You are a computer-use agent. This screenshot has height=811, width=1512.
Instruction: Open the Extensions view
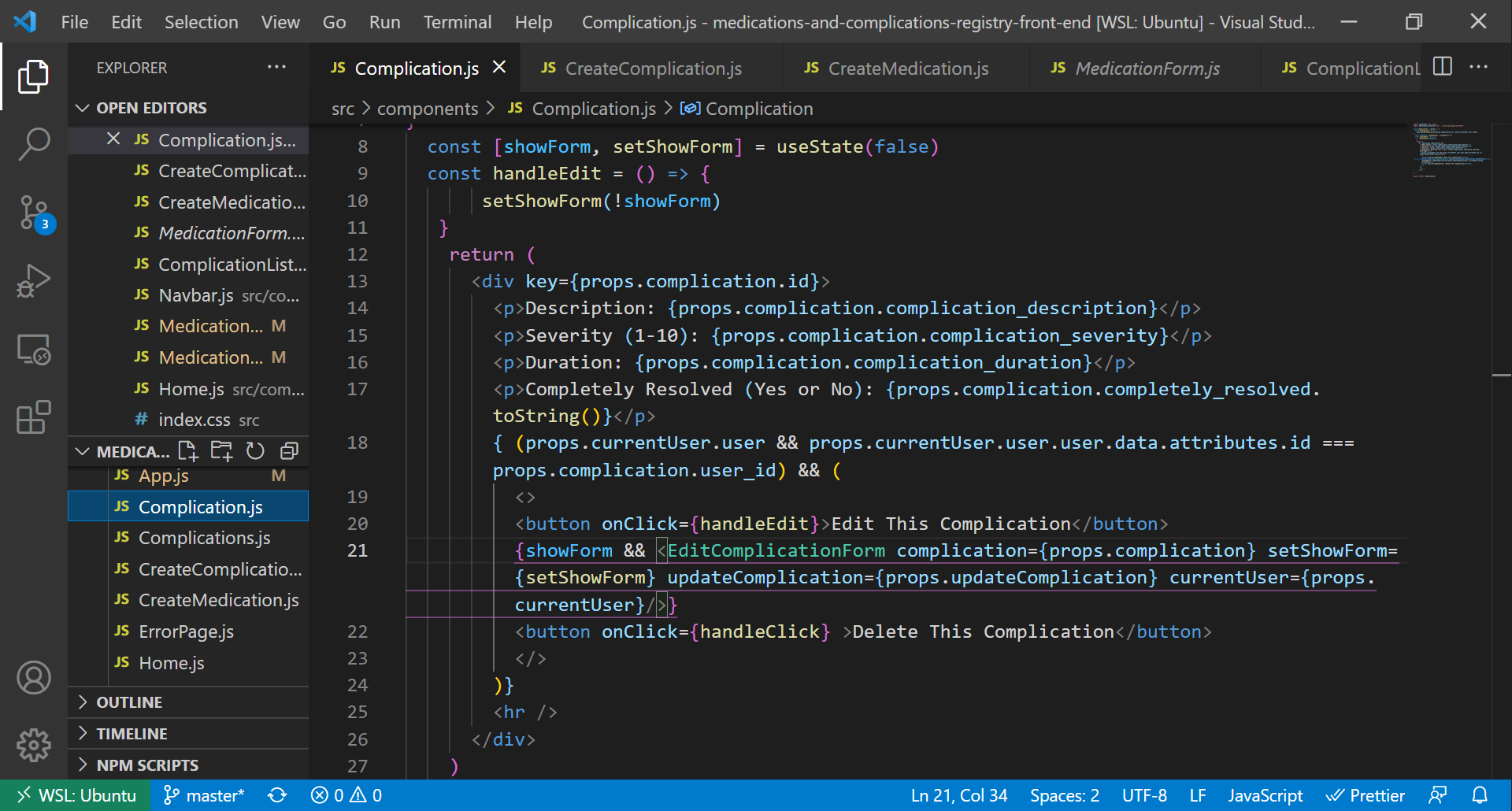(x=34, y=417)
